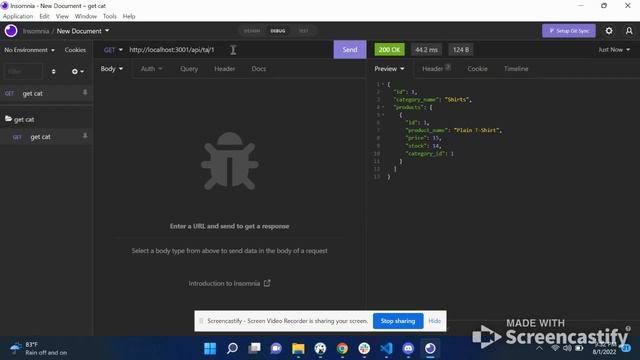Open the Tools menu
Image resolution: width=640 pixels, height=360 pixels.
click(x=109, y=16)
